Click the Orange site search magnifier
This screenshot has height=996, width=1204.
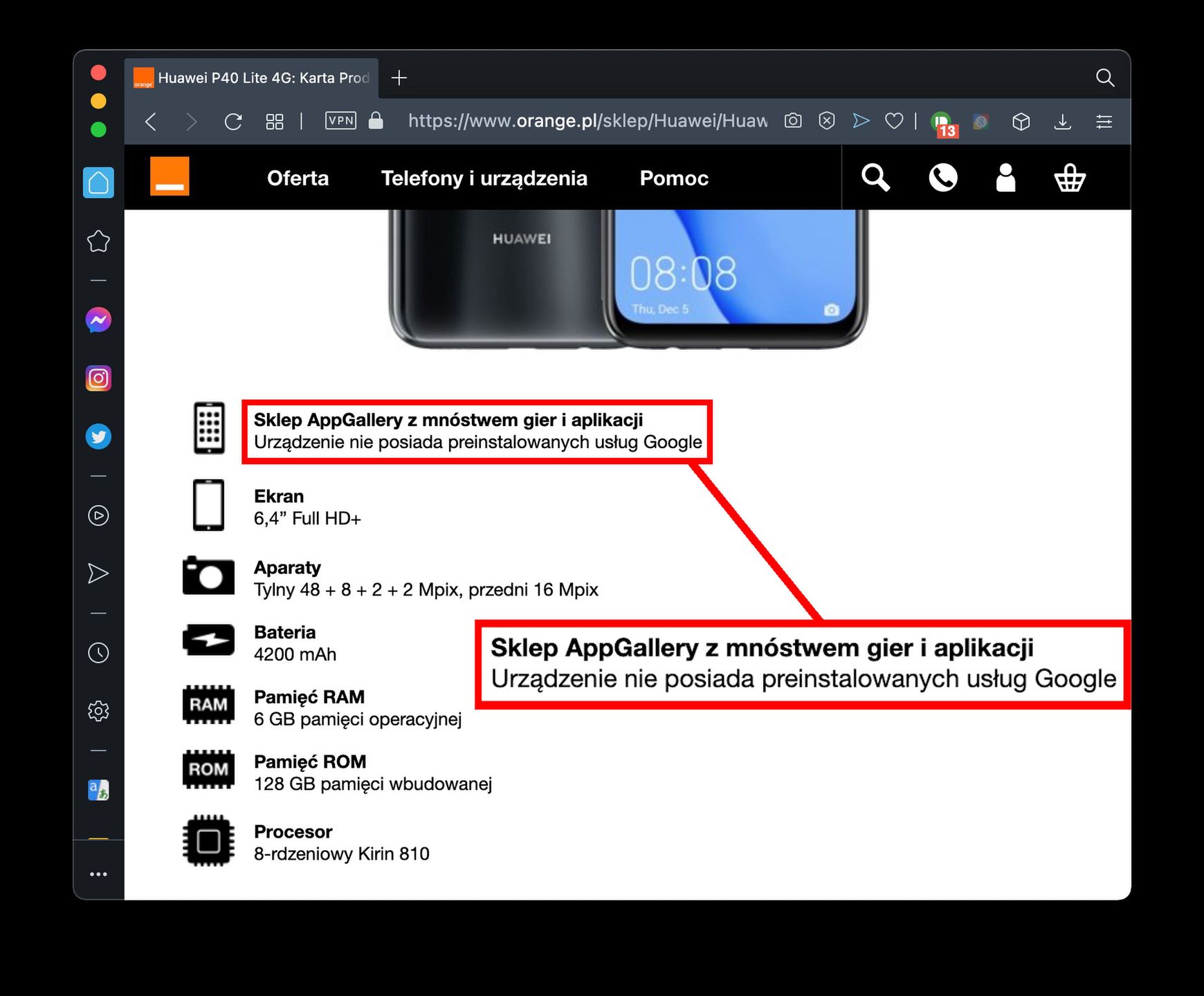875,178
